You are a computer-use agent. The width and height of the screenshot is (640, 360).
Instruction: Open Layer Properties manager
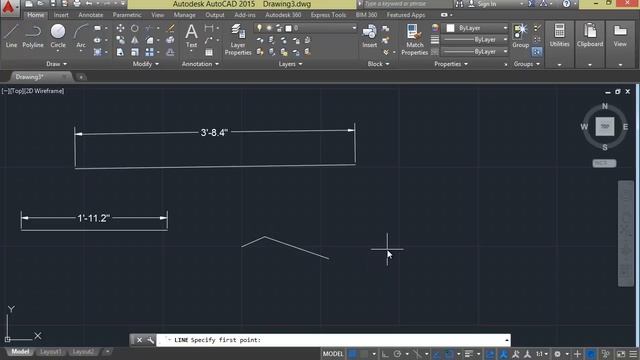pyautogui.click(x=238, y=39)
